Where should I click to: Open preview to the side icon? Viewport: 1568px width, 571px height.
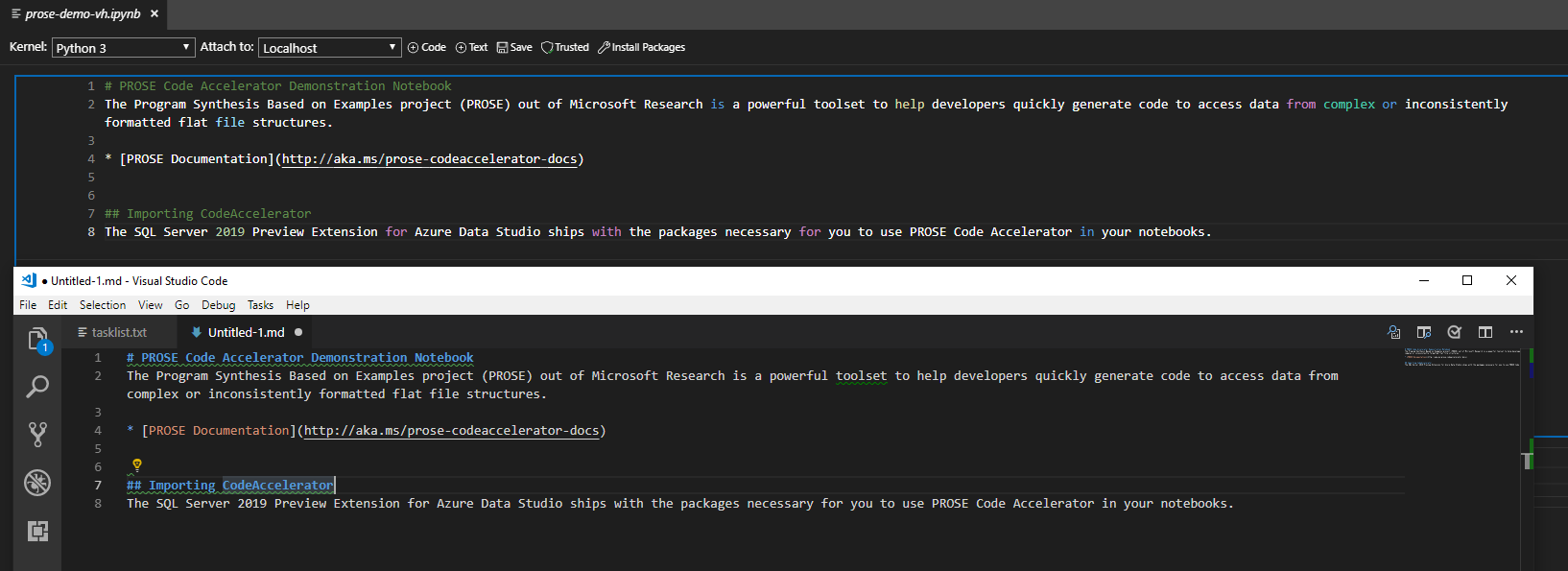click(x=1424, y=332)
